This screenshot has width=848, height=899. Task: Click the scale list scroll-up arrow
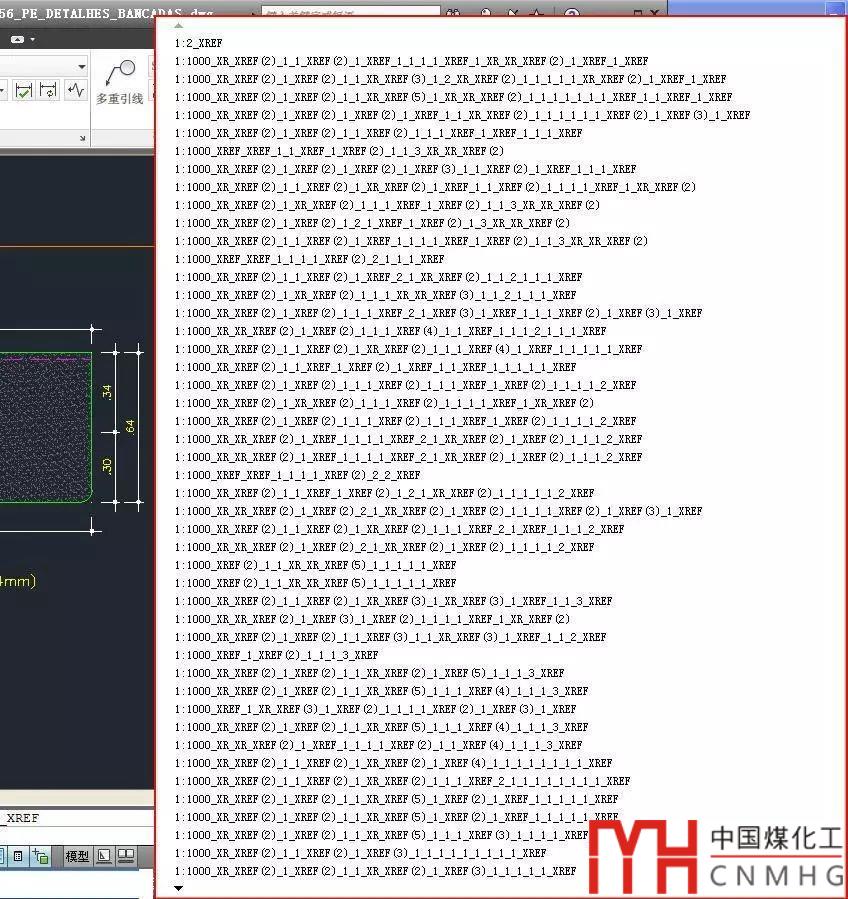178,26
